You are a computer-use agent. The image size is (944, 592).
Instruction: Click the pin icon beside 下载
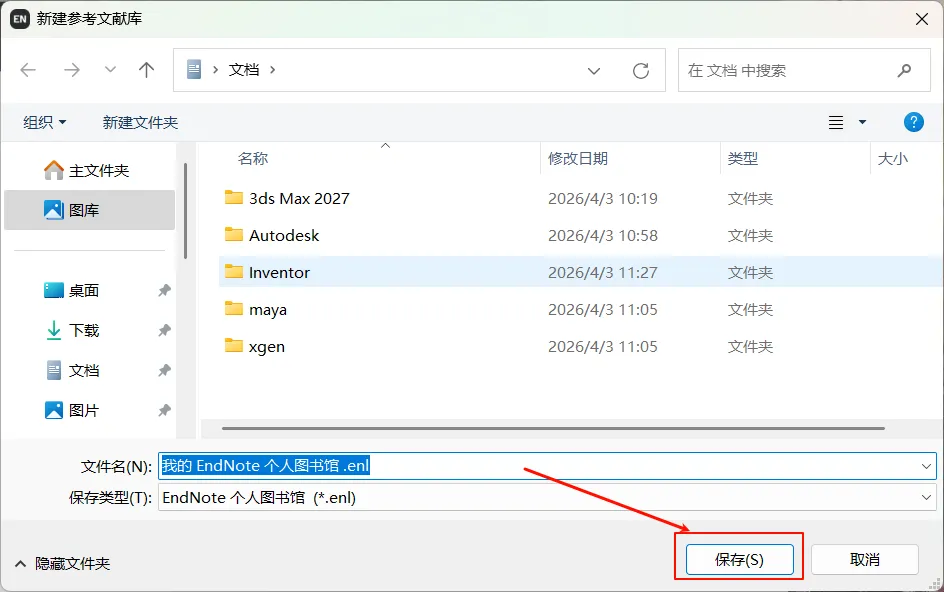(x=164, y=330)
